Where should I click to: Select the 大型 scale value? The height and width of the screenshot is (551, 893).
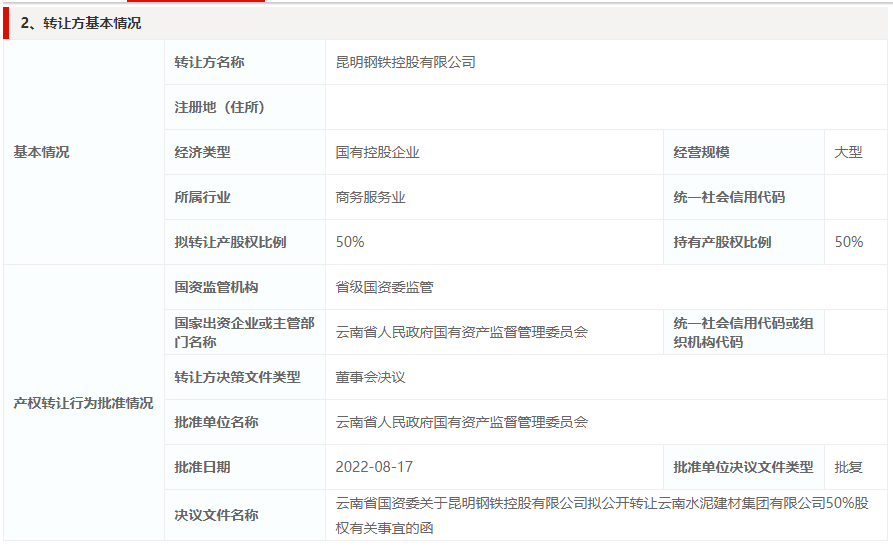[x=848, y=152]
